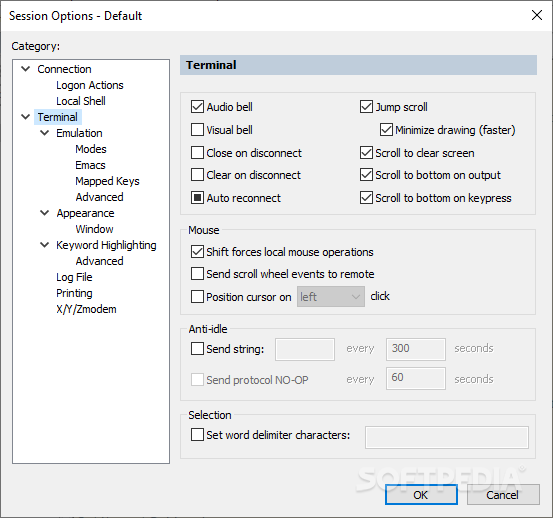The height and width of the screenshot is (518, 553).
Task: Enable the Visual bell checkbox
Action: click(x=197, y=130)
